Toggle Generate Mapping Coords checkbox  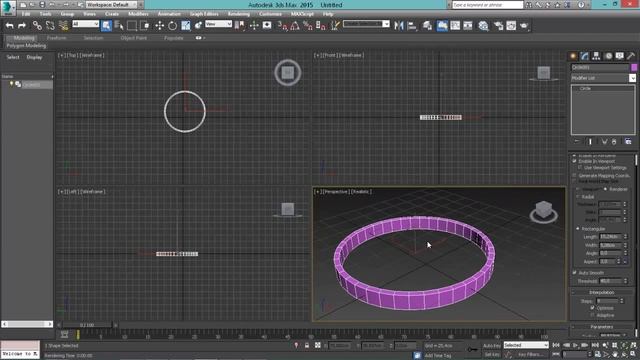click(574, 176)
